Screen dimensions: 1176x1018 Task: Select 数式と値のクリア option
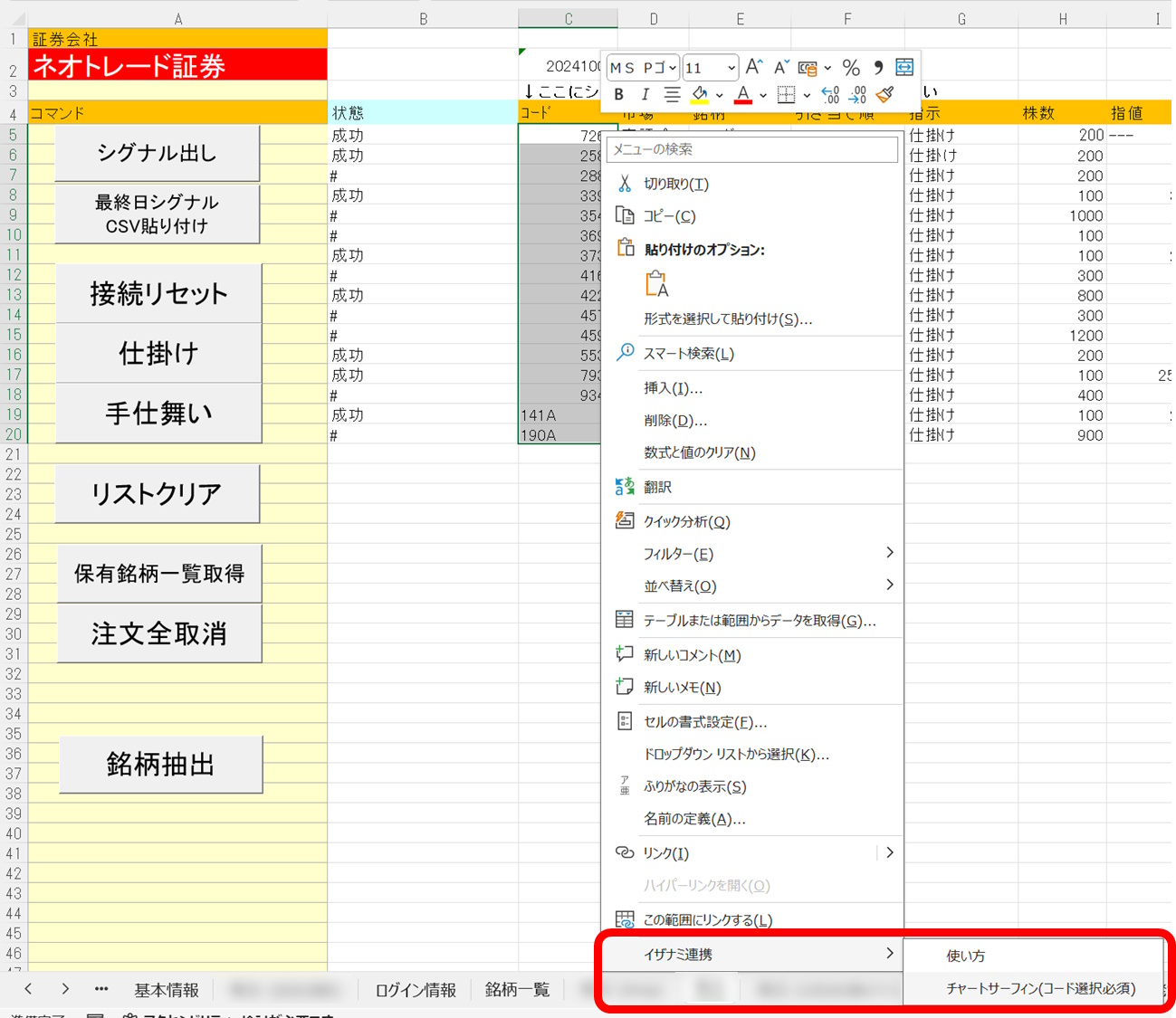752,452
